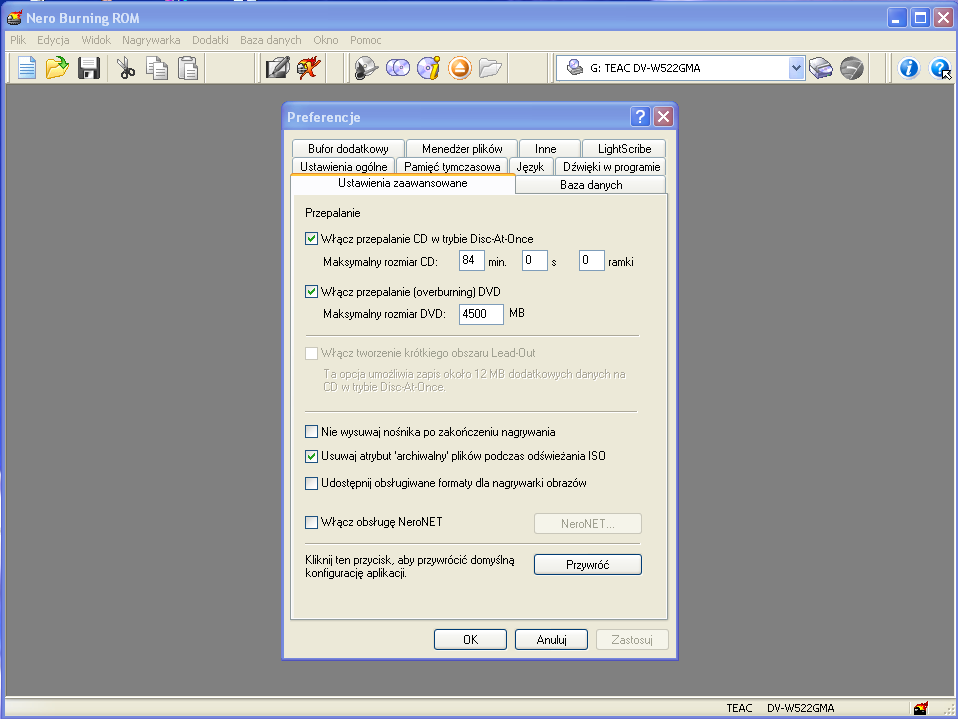
Task: Show disc info icon
Action: coord(428,68)
